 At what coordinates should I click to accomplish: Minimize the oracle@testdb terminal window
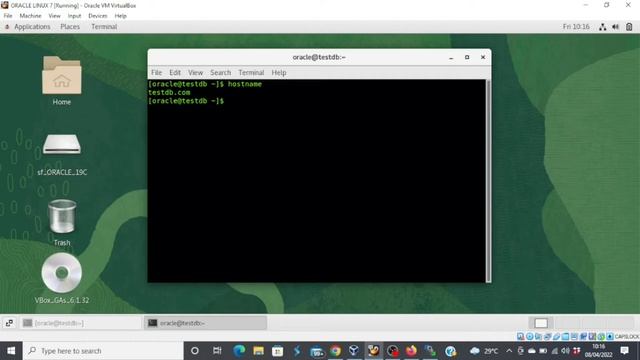pos(451,58)
